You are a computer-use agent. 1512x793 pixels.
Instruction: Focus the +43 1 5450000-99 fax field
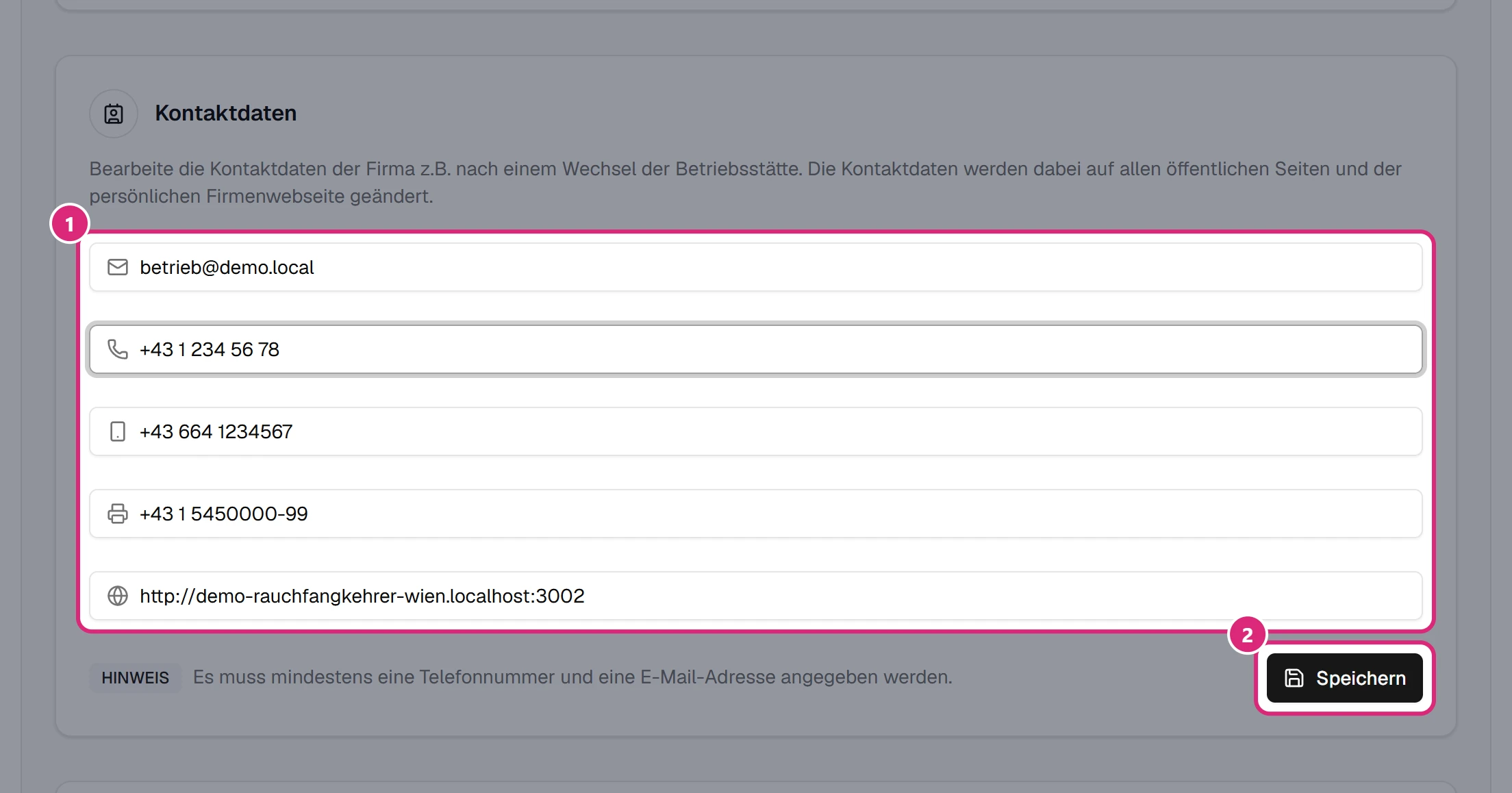756,514
